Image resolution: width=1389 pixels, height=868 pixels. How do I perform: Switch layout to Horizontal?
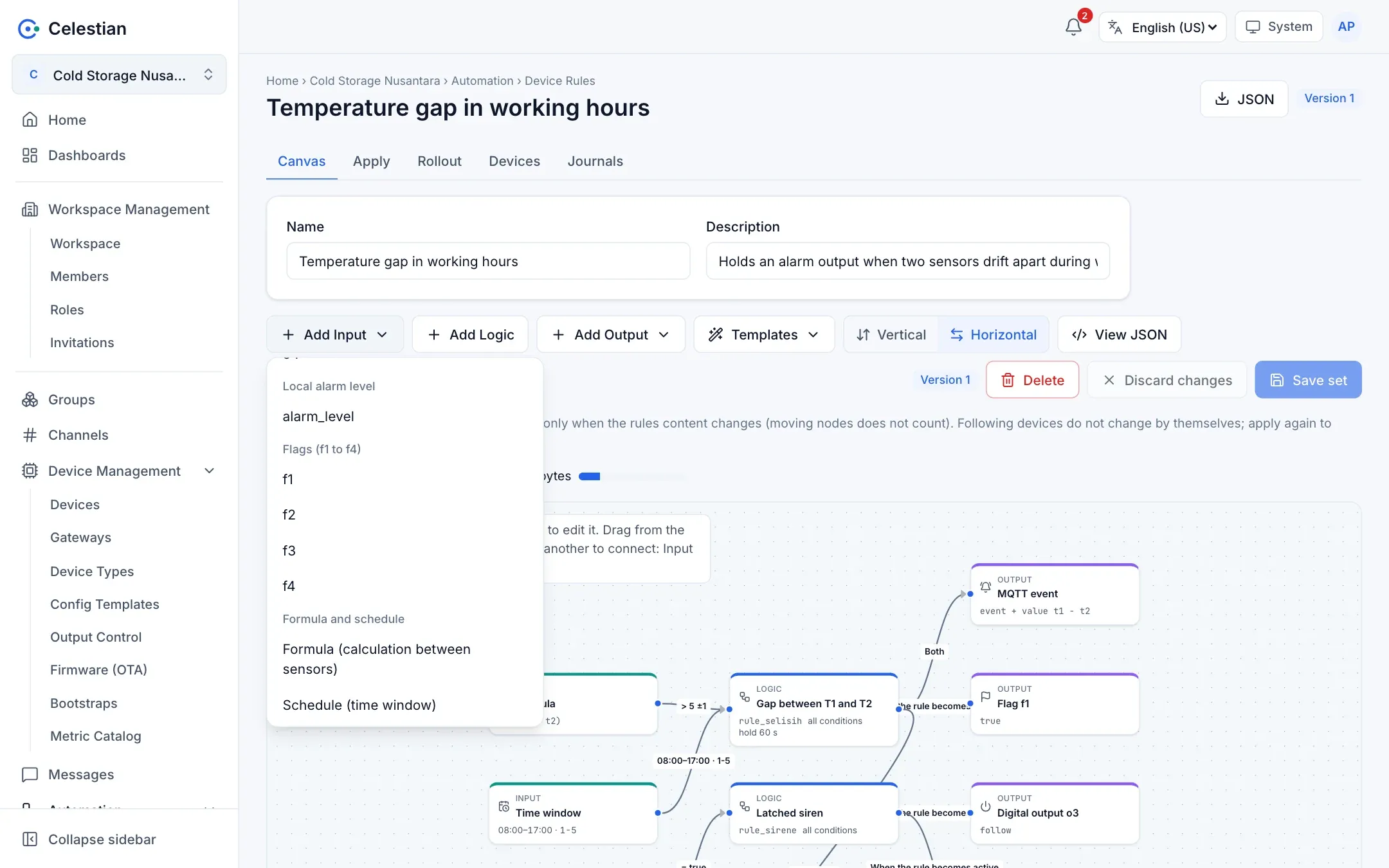point(993,334)
